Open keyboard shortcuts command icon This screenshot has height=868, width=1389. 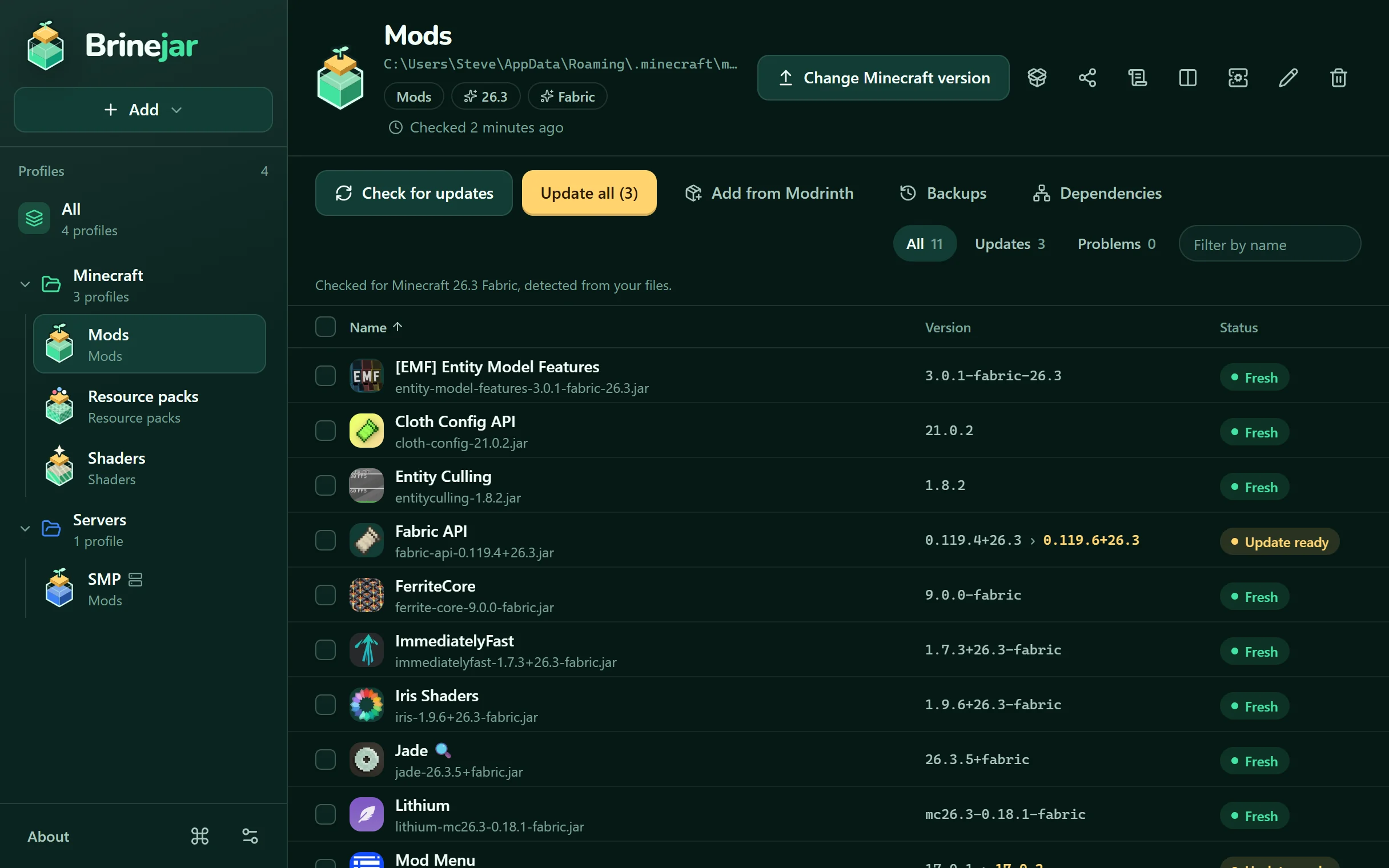pos(200,836)
